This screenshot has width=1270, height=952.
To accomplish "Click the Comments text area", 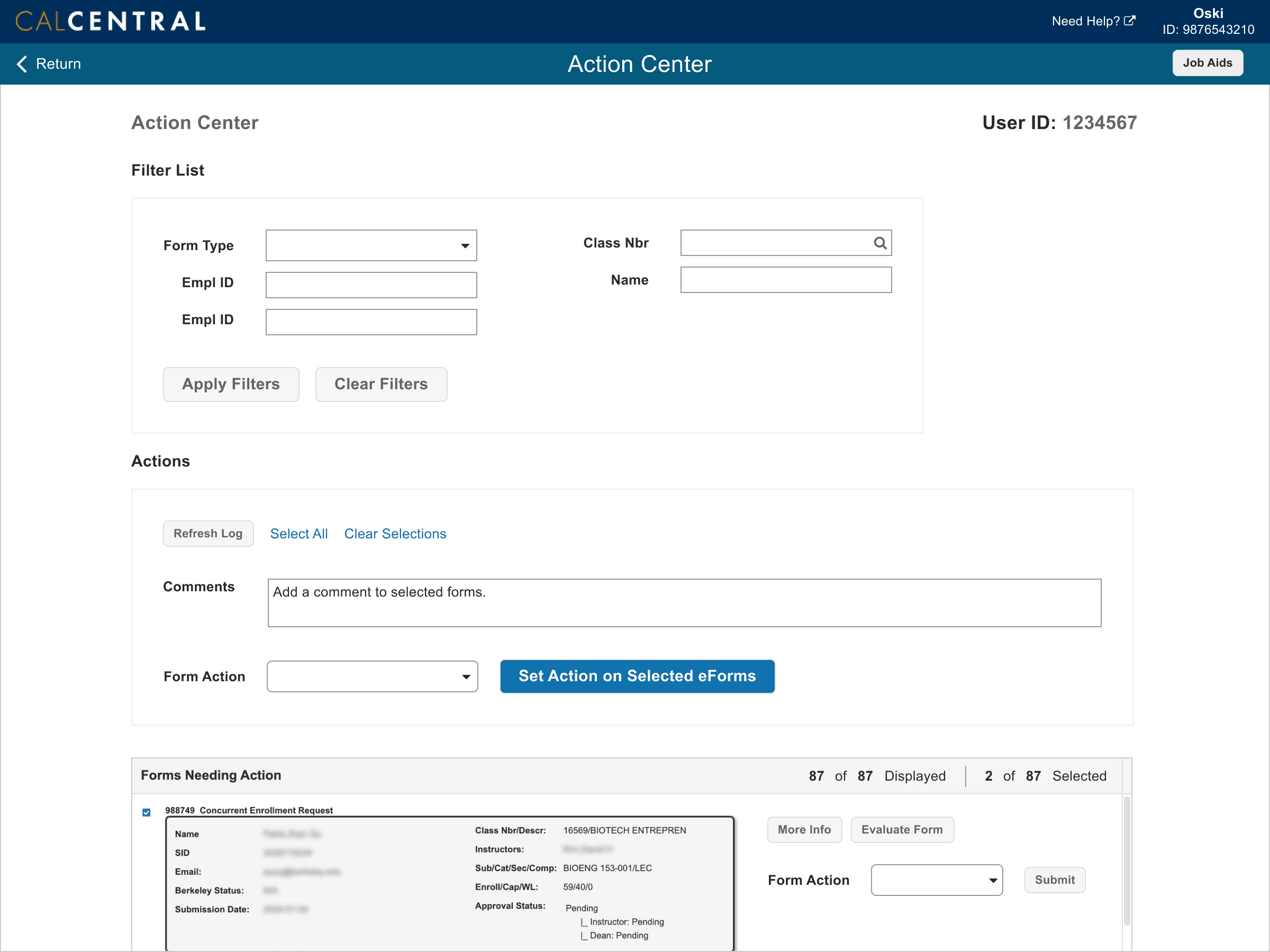I will tap(684, 602).
